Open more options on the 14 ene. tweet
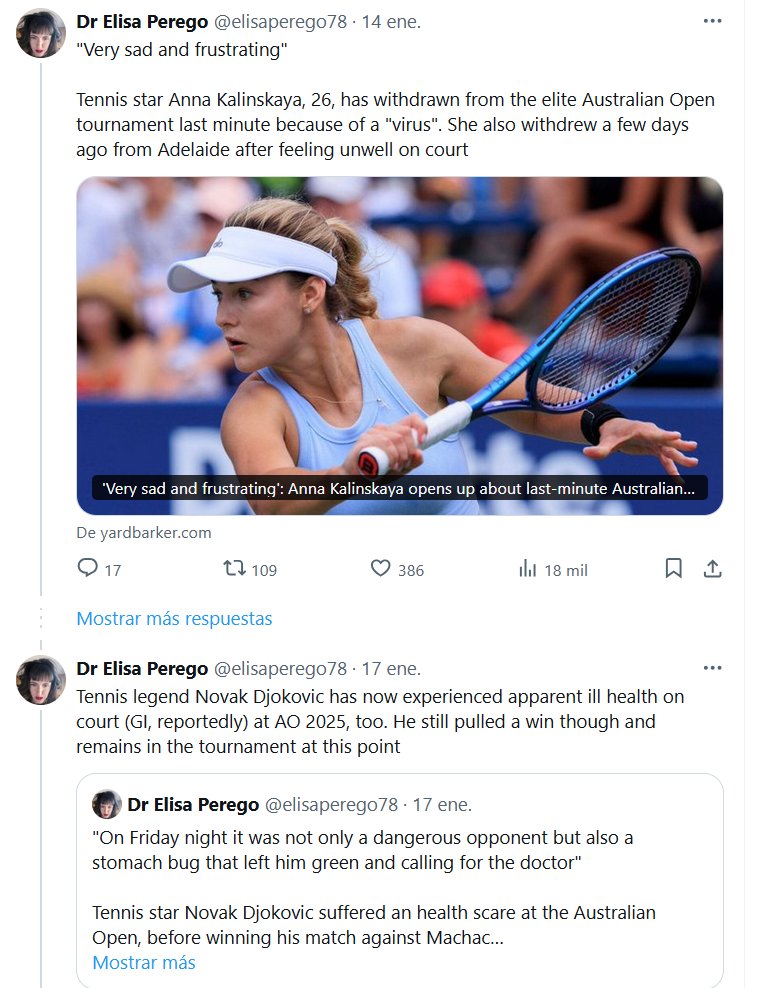Image resolution: width=758 pixels, height=988 pixels. click(712, 21)
